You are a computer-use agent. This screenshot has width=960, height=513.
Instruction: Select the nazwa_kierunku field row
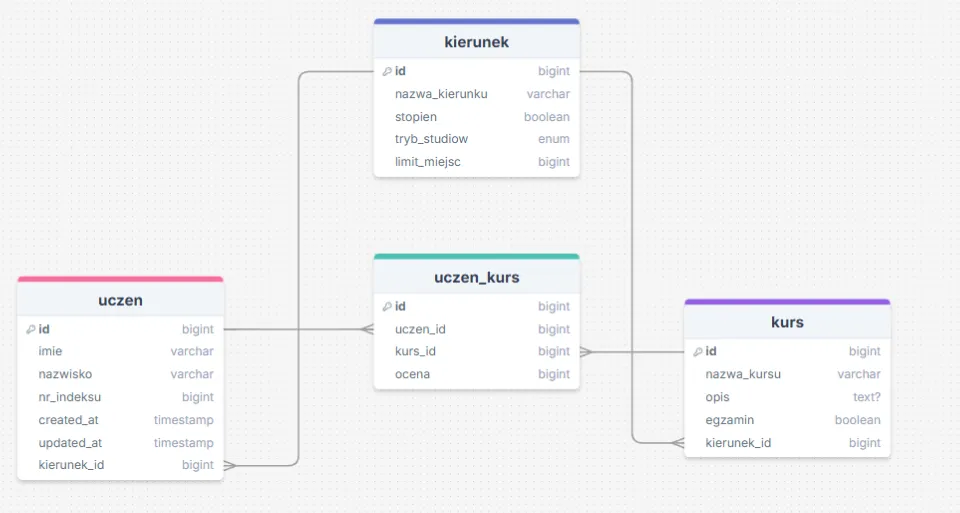pos(476,94)
